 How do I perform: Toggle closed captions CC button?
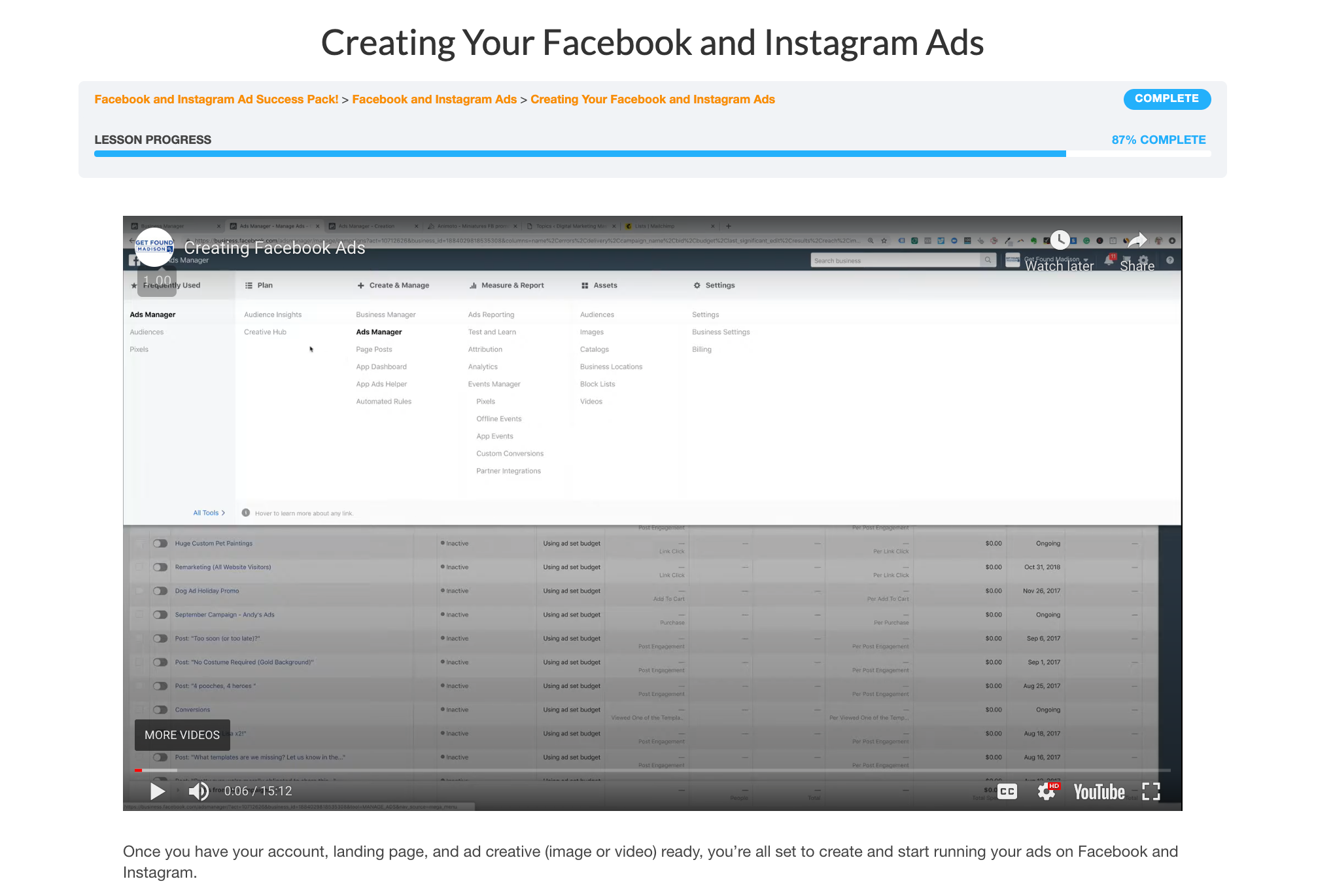point(1007,791)
